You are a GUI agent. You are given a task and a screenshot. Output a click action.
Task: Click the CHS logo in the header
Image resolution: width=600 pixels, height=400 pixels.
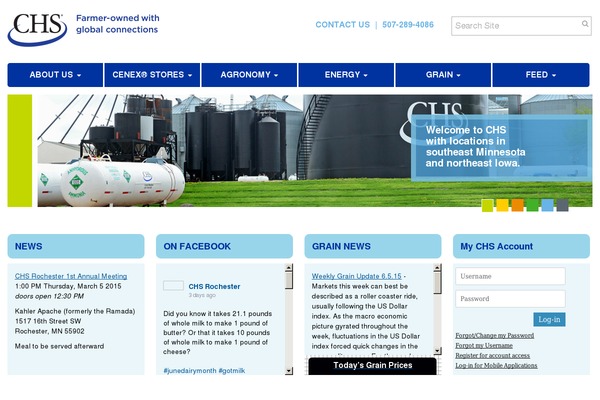click(37, 29)
